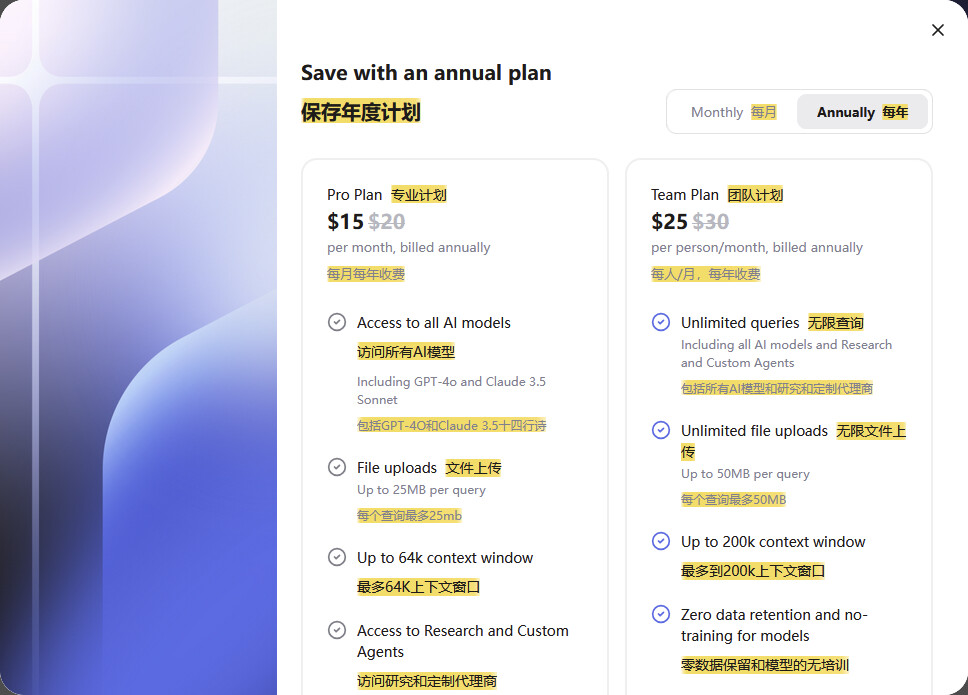This screenshot has width=968, height=695.
Task: Click checkmark for Zero data retention feature
Action: tap(661, 614)
